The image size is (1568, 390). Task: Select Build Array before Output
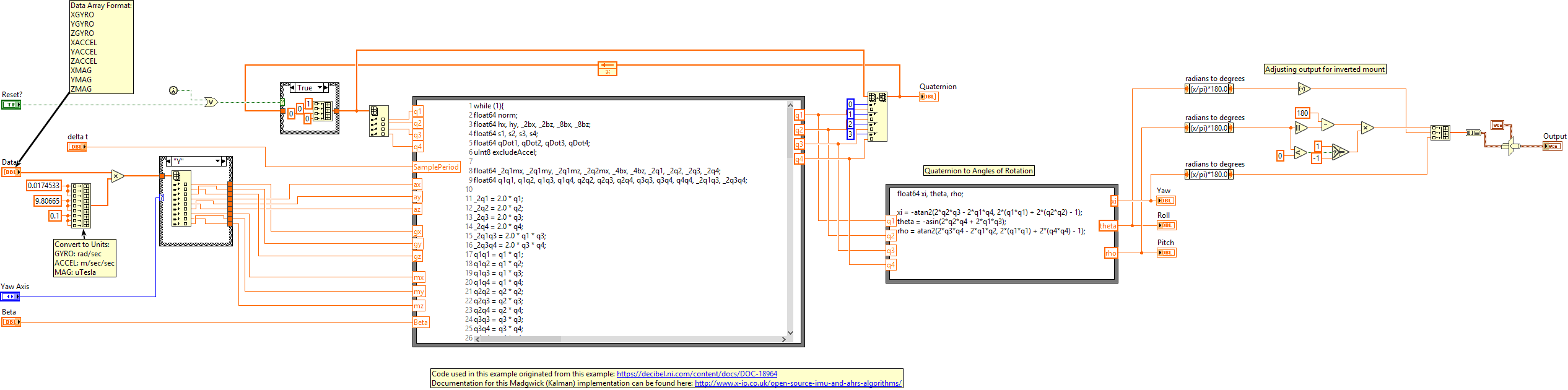[1440, 132]
